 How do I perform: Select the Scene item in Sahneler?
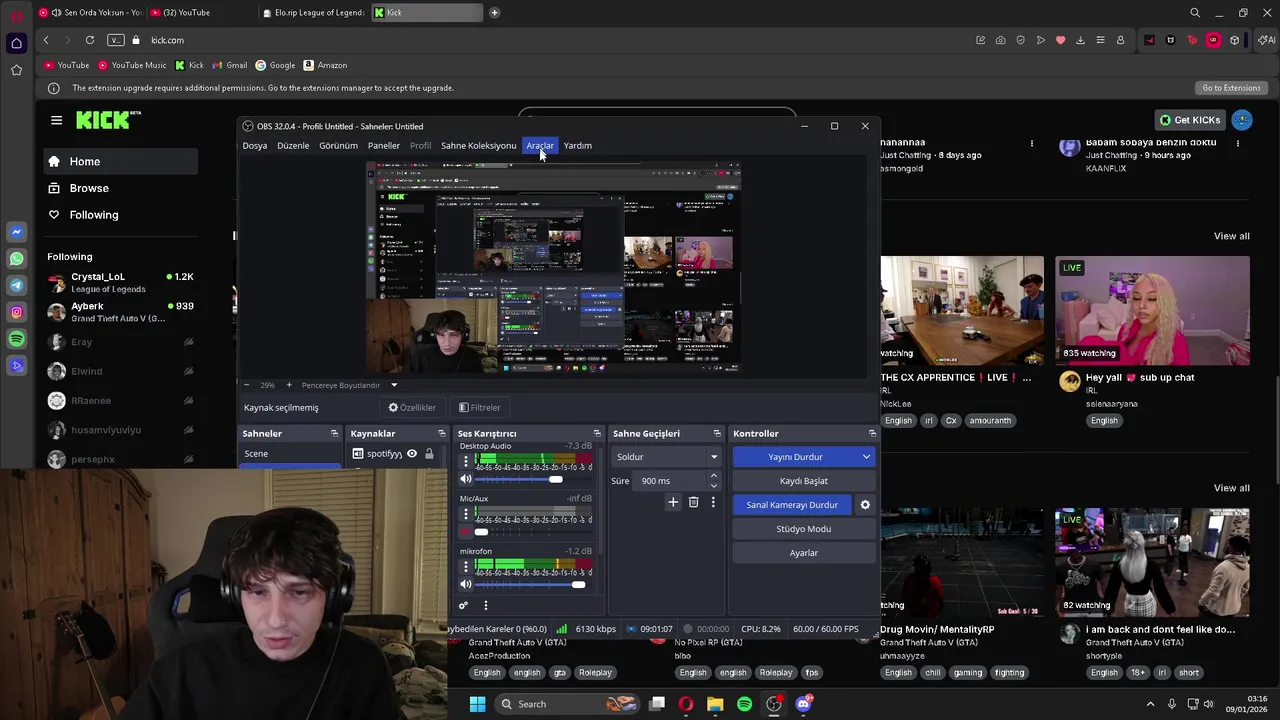[x=289, y=454]
